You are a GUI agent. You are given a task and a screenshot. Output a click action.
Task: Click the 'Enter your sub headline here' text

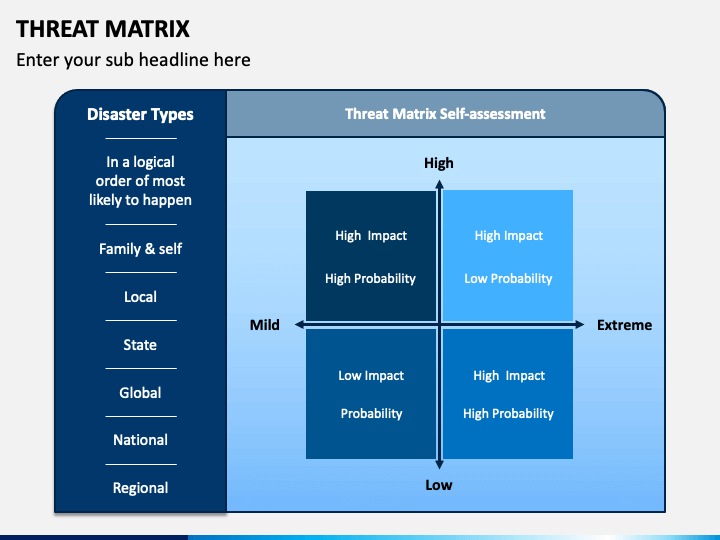(x=133, y=60)
